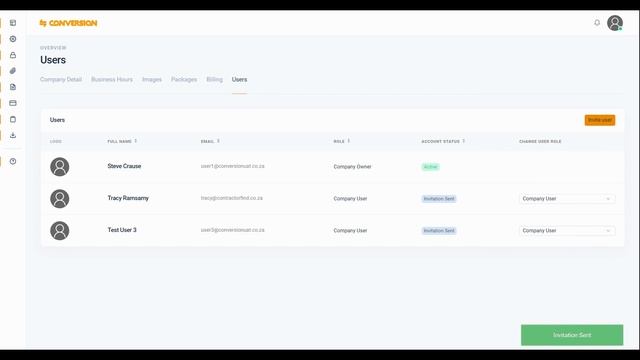Screen dimensions: 640x360
Task: Click the Change User Role column header
Action: pos(540,141)
